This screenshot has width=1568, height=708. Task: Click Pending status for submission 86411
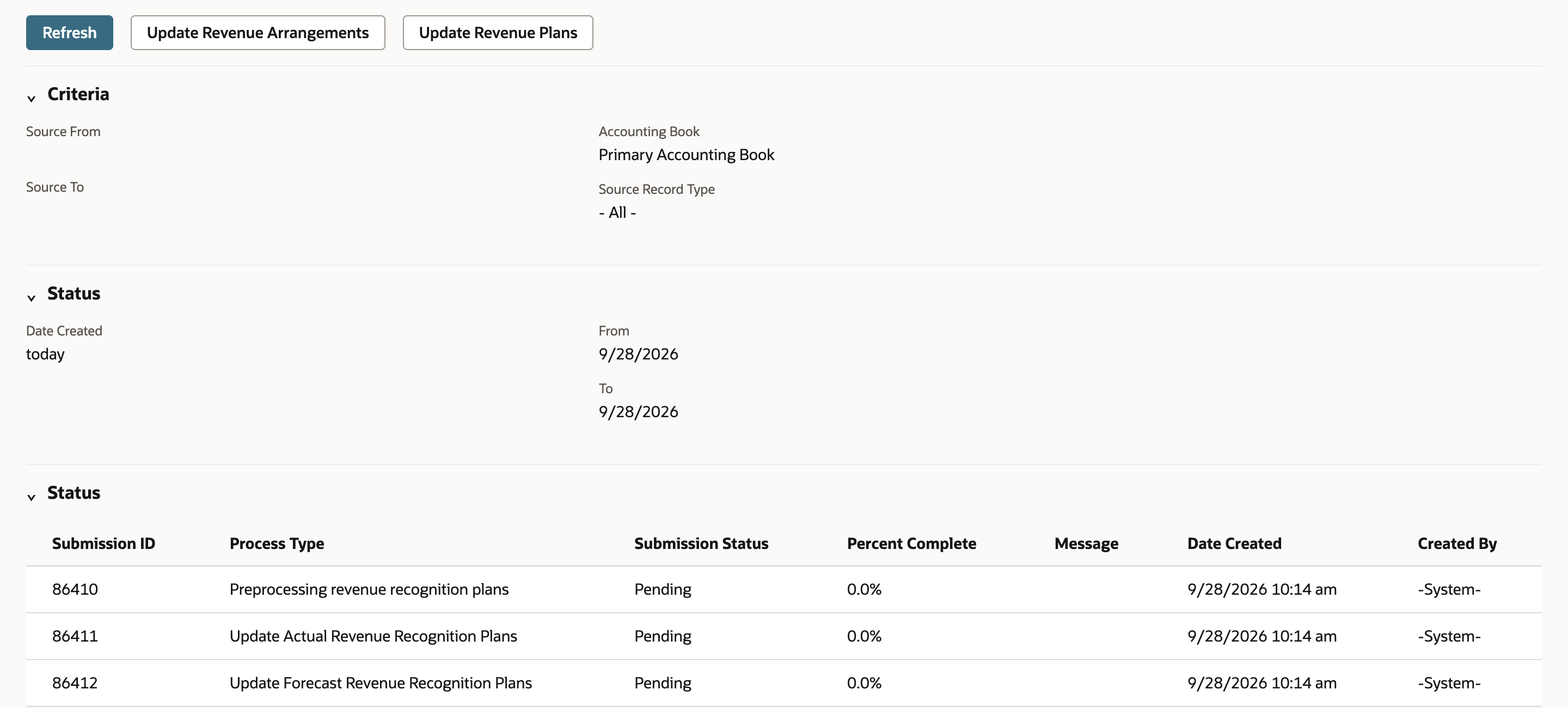(x=662, y=636)
